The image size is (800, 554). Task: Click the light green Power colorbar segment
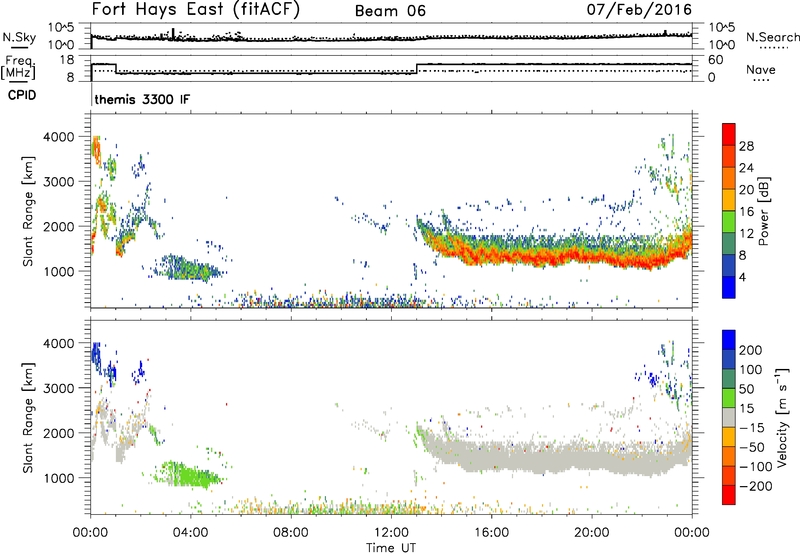pos(729,222)
